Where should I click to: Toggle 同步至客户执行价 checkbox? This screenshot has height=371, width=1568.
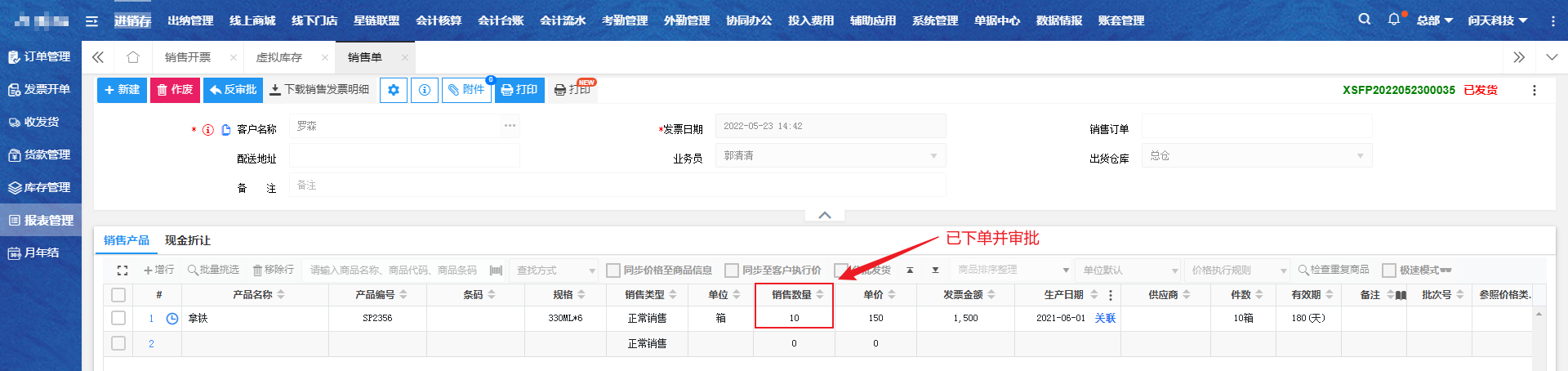[732, 270]
